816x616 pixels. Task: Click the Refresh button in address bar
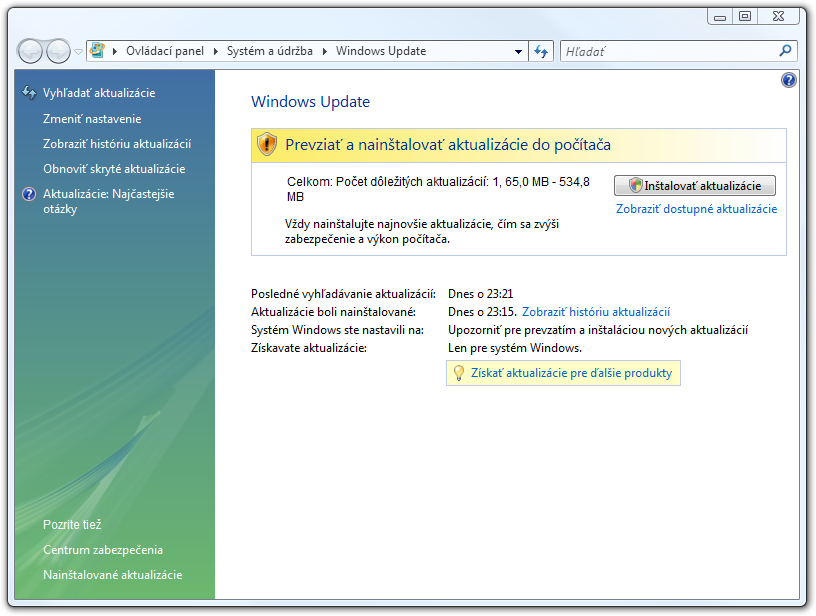coord(541,51)
